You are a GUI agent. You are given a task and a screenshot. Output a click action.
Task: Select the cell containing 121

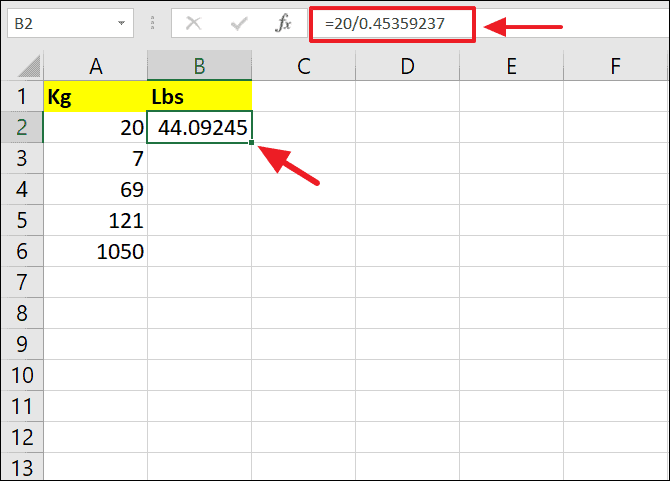[x=96, y=221]
